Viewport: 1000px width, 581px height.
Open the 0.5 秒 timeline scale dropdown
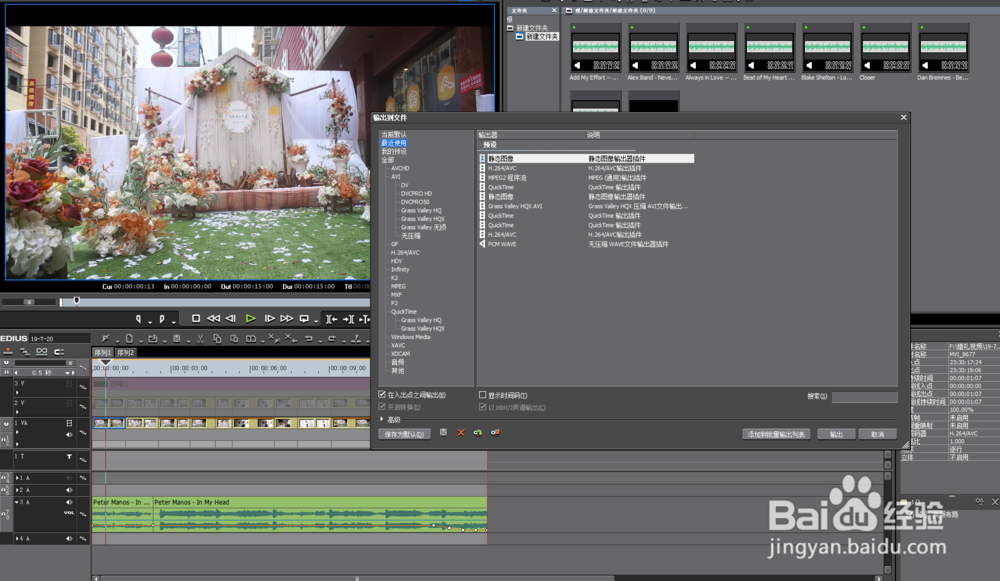click(67, 372)
